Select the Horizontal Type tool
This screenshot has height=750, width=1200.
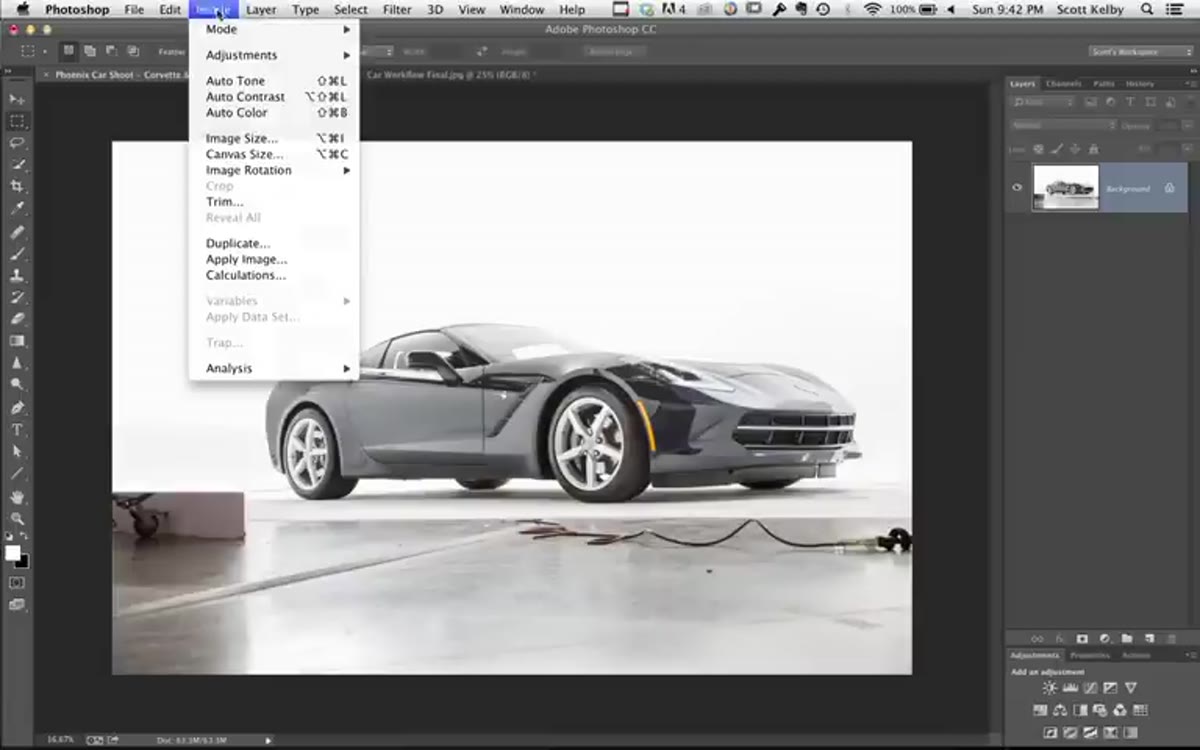pyautogui.click(x=17, y=430)
